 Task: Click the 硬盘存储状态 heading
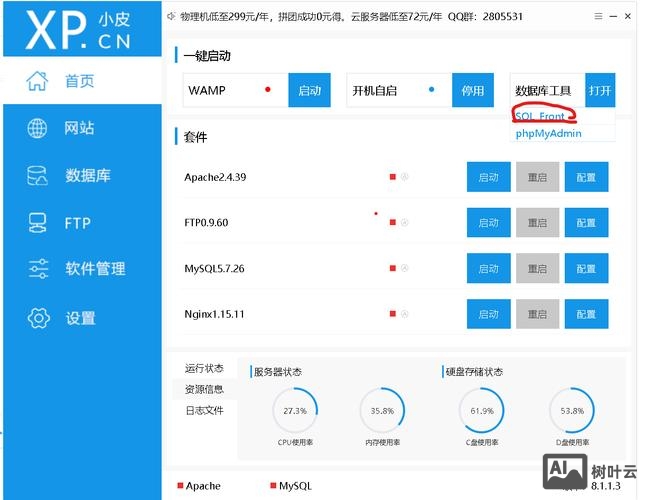[x=474, y=371]
